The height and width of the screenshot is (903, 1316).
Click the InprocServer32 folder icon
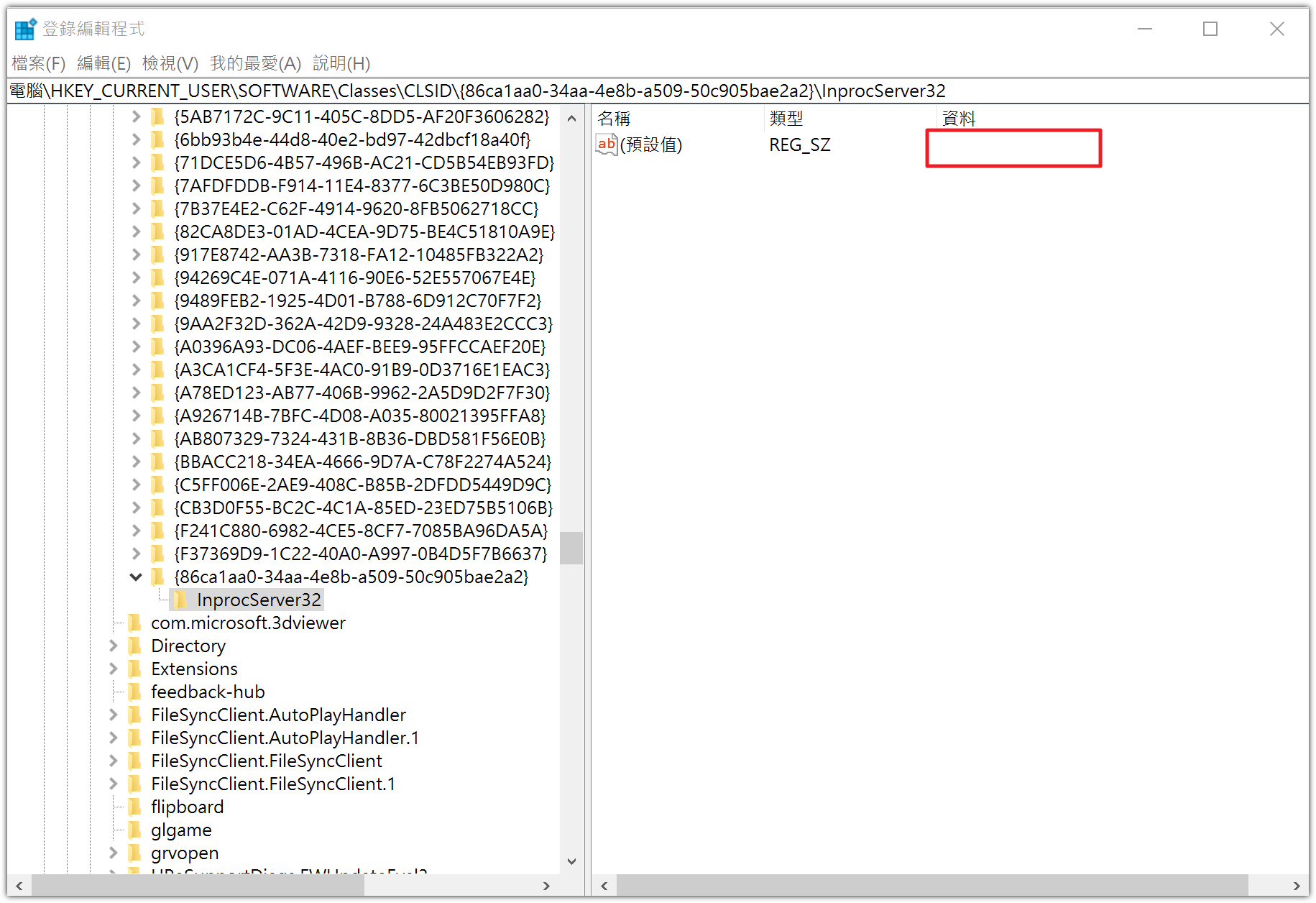180,600
